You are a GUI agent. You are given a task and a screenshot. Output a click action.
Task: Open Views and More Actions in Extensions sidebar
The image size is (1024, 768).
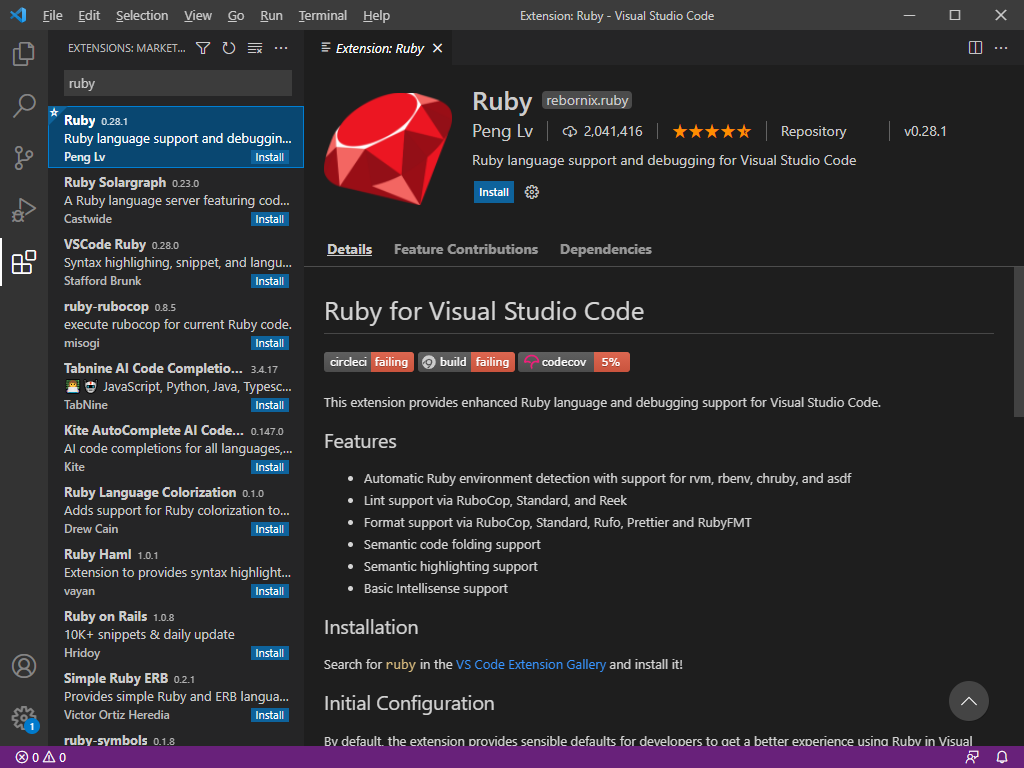pyautogui.click(x=281, y=48)
